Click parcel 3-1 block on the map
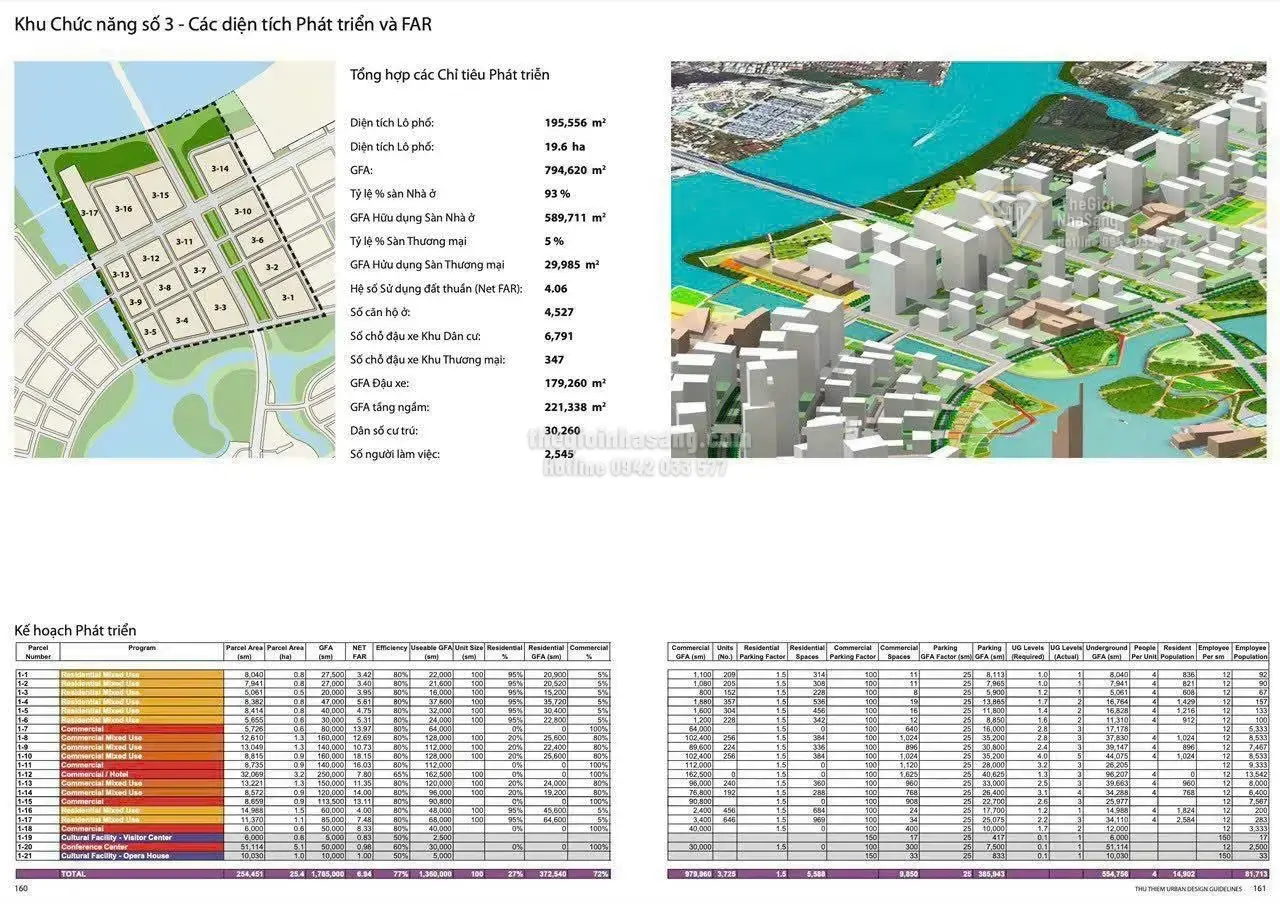This screenshot has width=1280, height=904. pyautogui.click(x=287, y=297)
